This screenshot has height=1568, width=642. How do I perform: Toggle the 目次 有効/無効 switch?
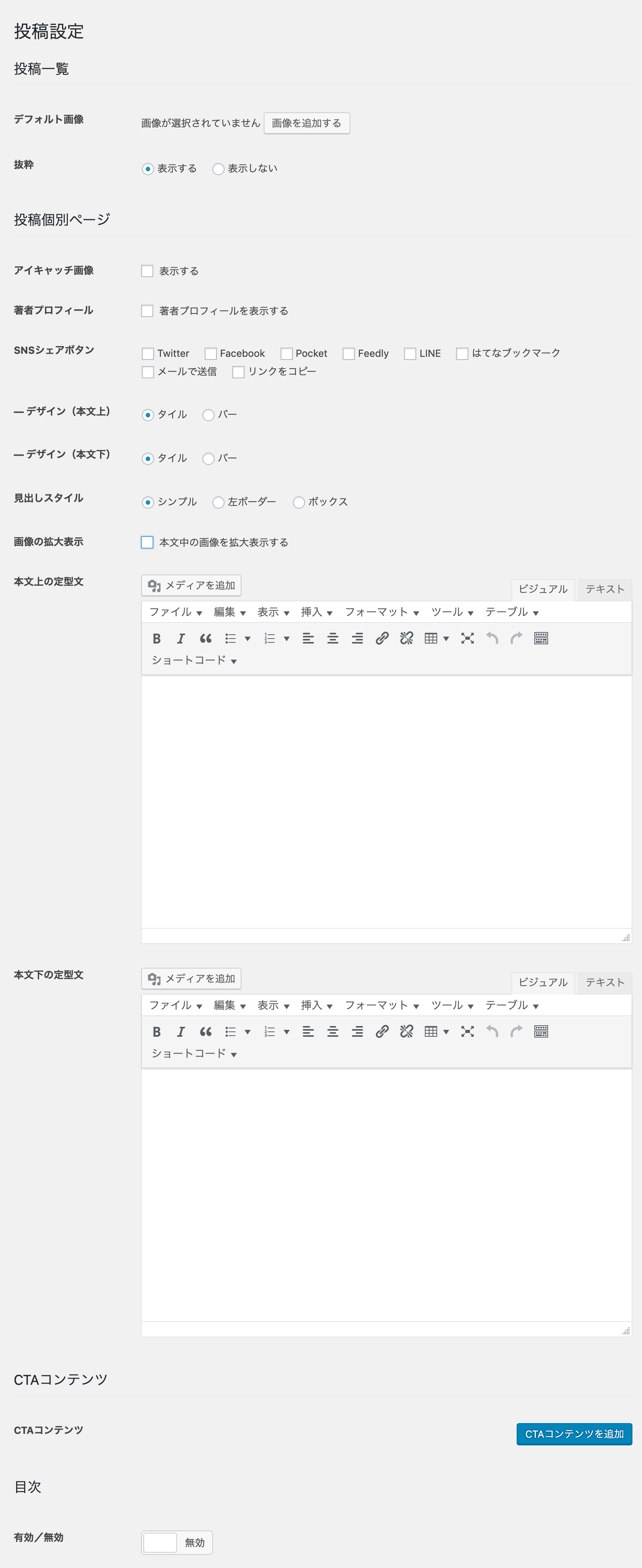(177, 1542)
